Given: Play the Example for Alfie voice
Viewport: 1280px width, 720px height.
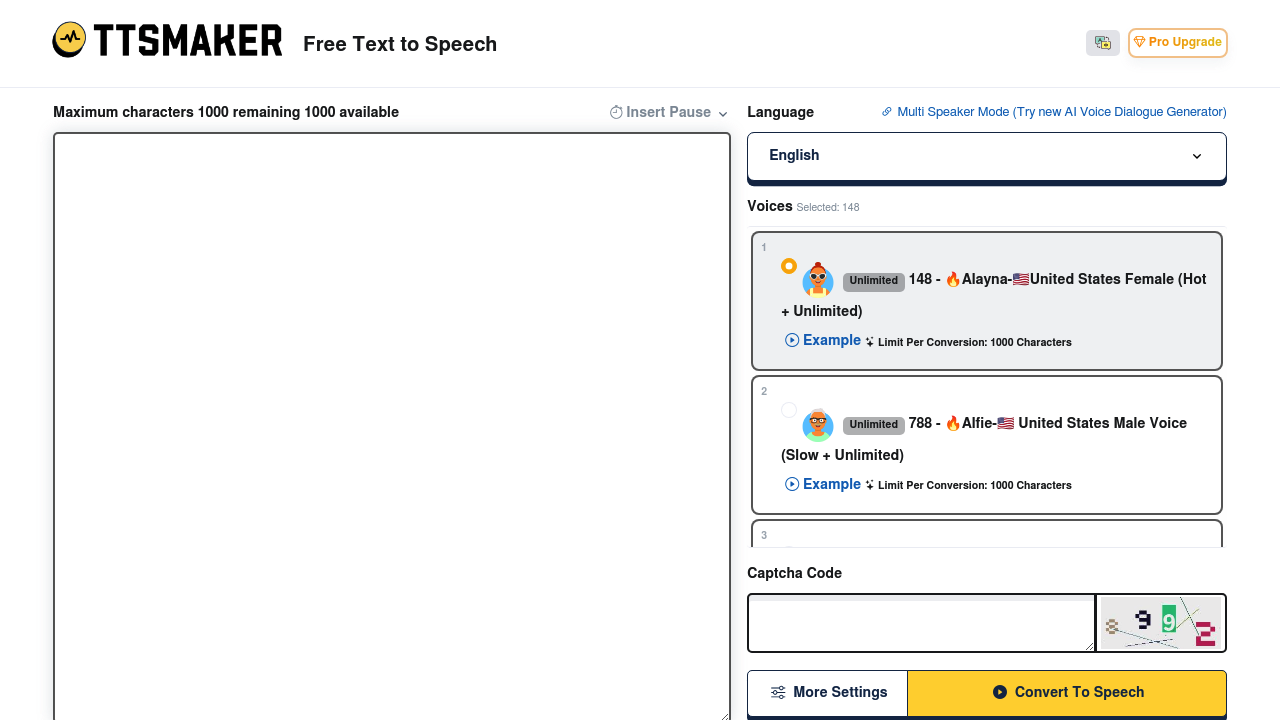Looking at the screenshot, I should (823, 484).
